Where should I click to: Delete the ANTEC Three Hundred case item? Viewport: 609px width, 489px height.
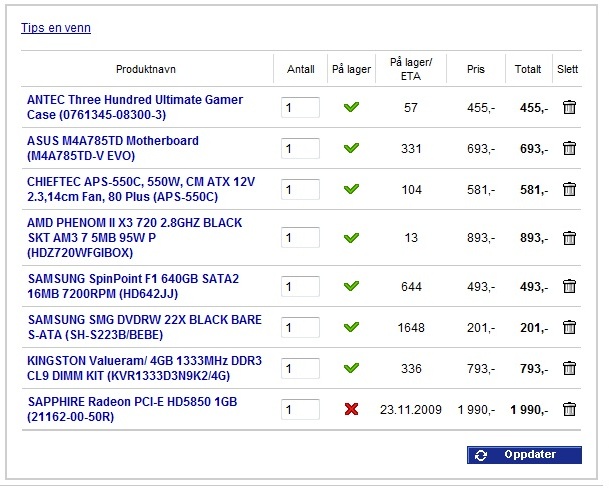(x=569, y=107)
